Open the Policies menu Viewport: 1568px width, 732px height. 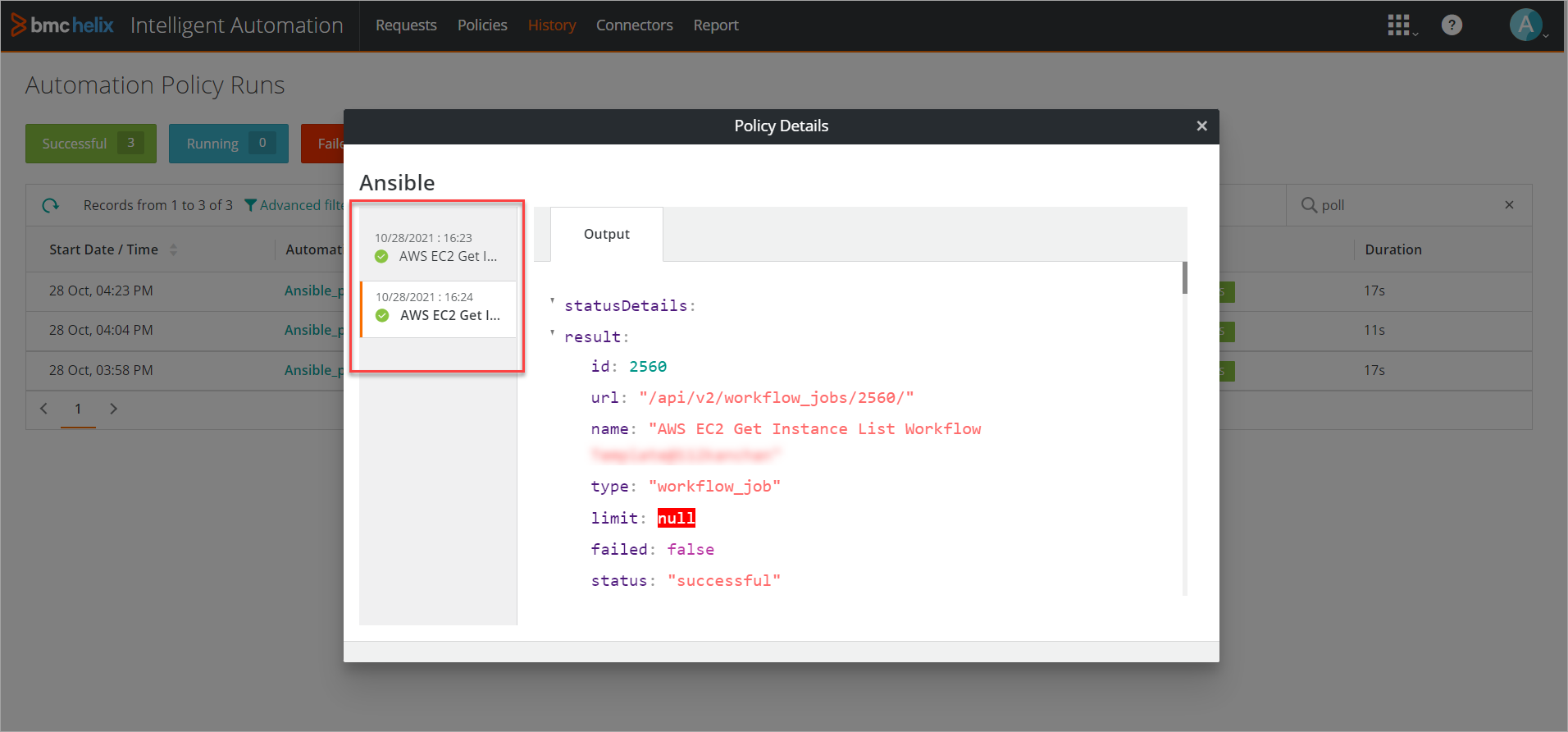tap(482, 25)
